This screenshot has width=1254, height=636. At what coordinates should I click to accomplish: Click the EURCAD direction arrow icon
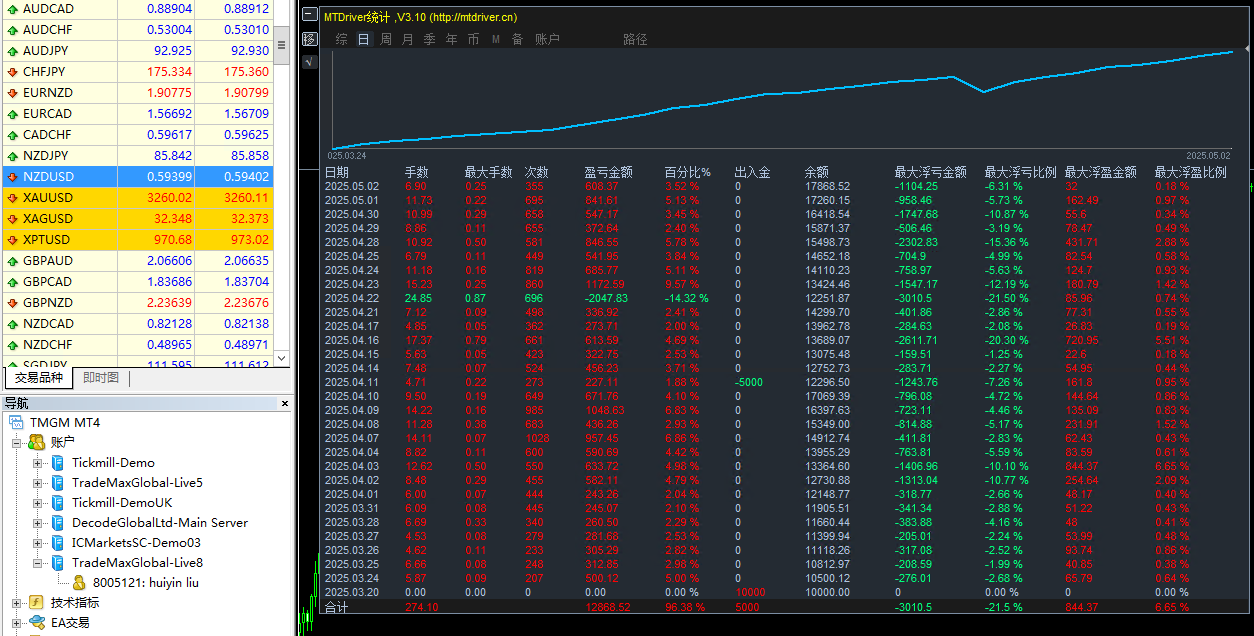(12, 113)
